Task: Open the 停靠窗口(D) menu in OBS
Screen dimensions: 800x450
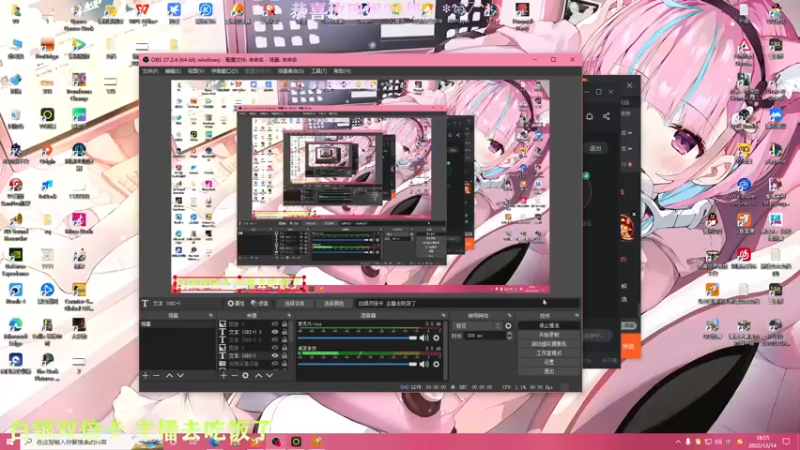Action: 224,71
